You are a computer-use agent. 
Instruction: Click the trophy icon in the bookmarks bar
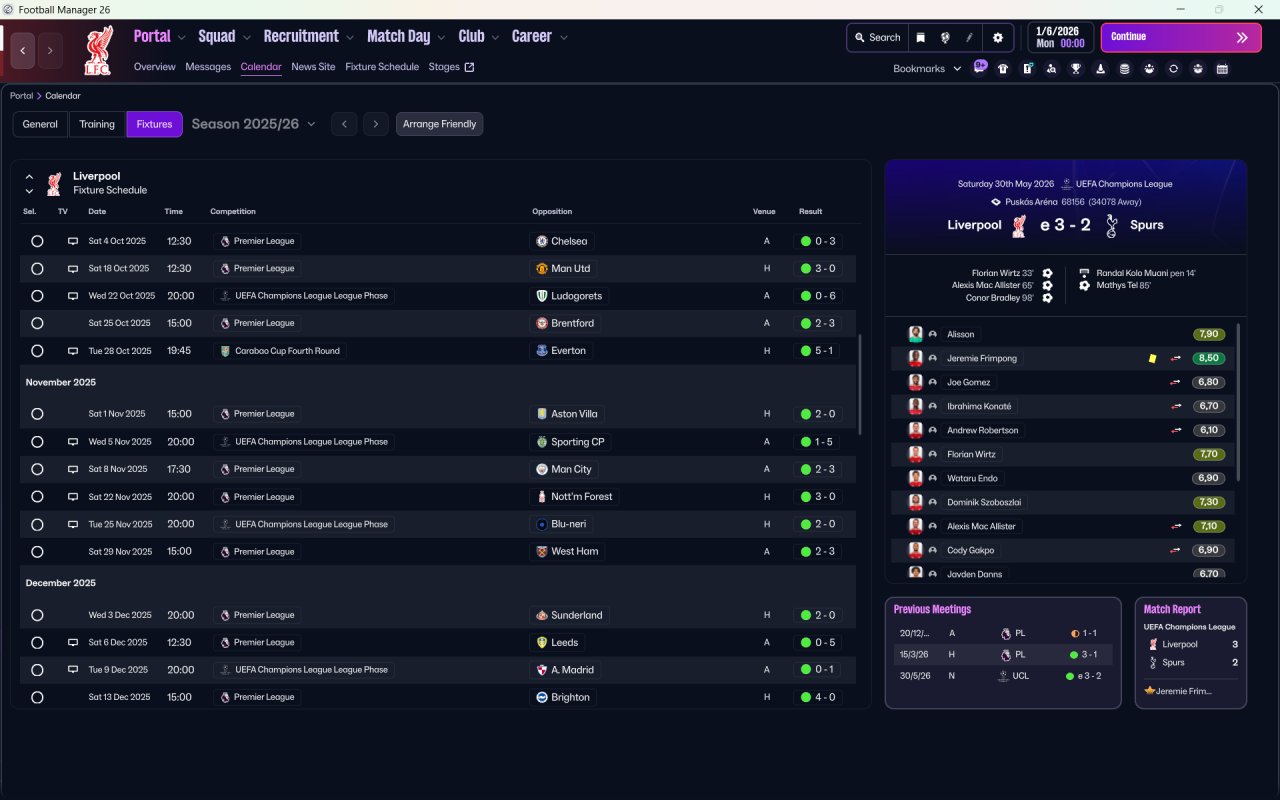[x=1076, y=69]
